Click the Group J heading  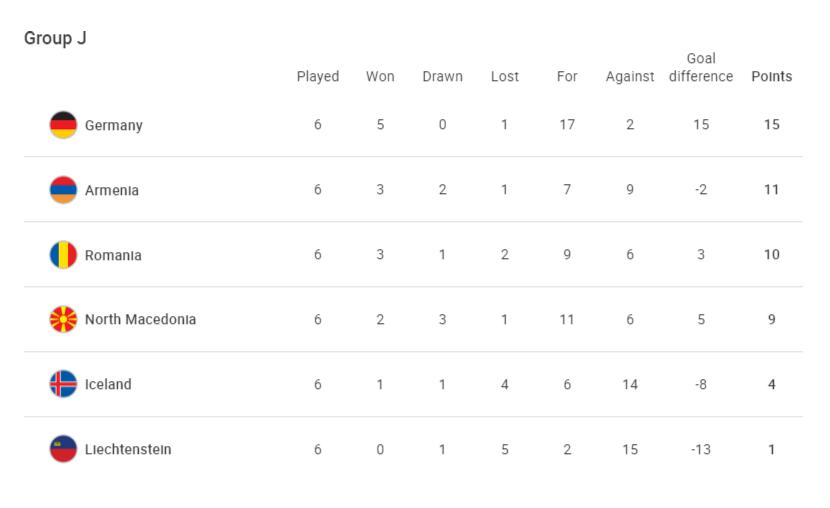point(55,38)
